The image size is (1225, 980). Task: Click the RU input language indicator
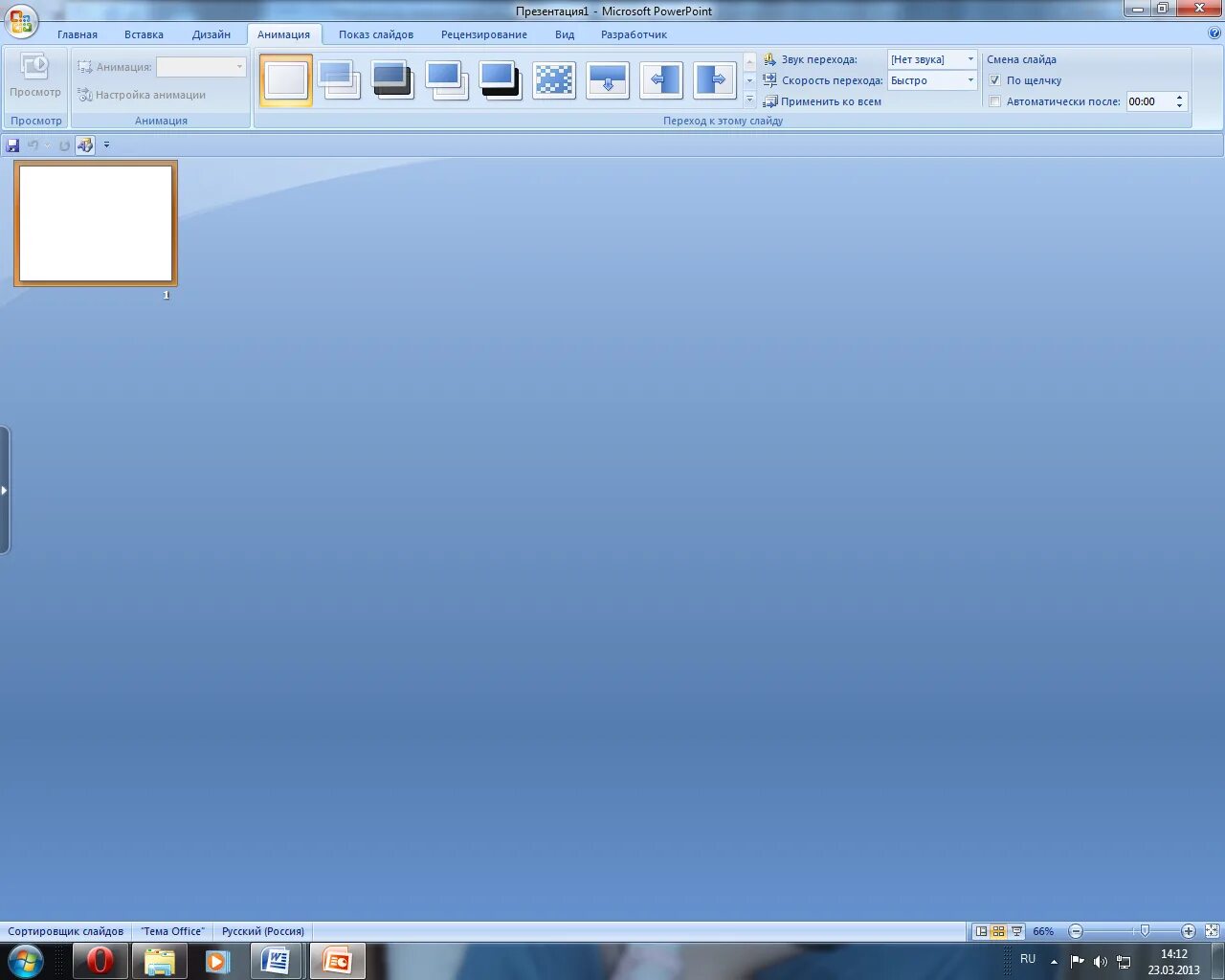[x=1028, y=959]
